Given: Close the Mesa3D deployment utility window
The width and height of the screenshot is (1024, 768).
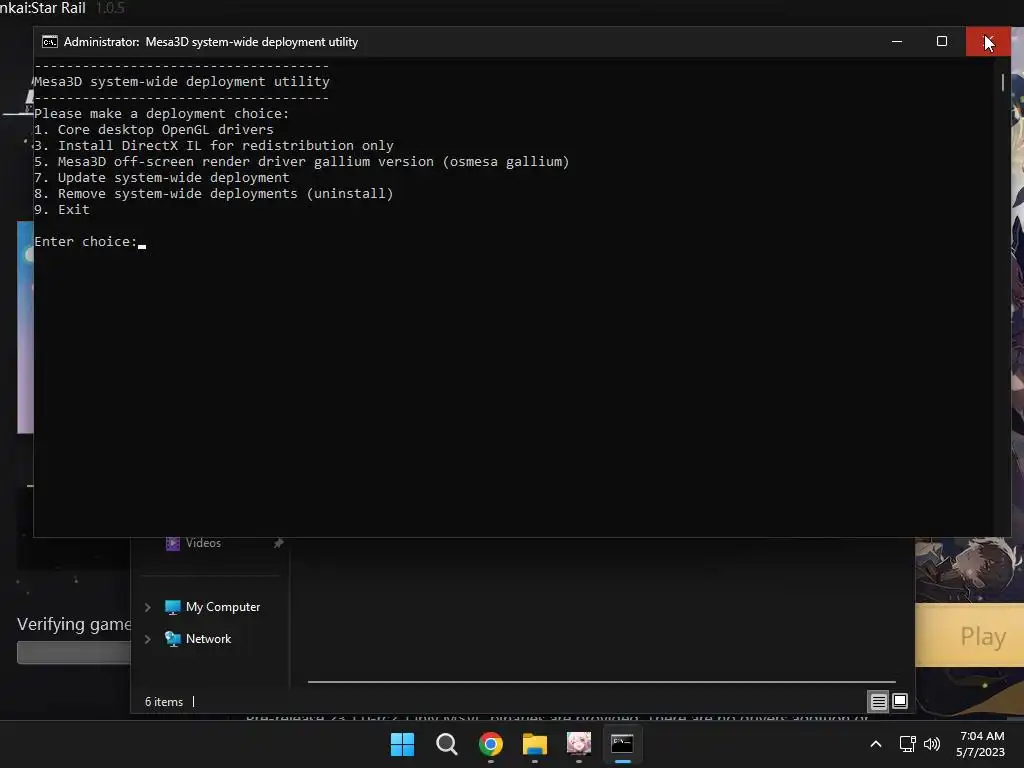Looking at the screenshot, I should tap(988, 42).
